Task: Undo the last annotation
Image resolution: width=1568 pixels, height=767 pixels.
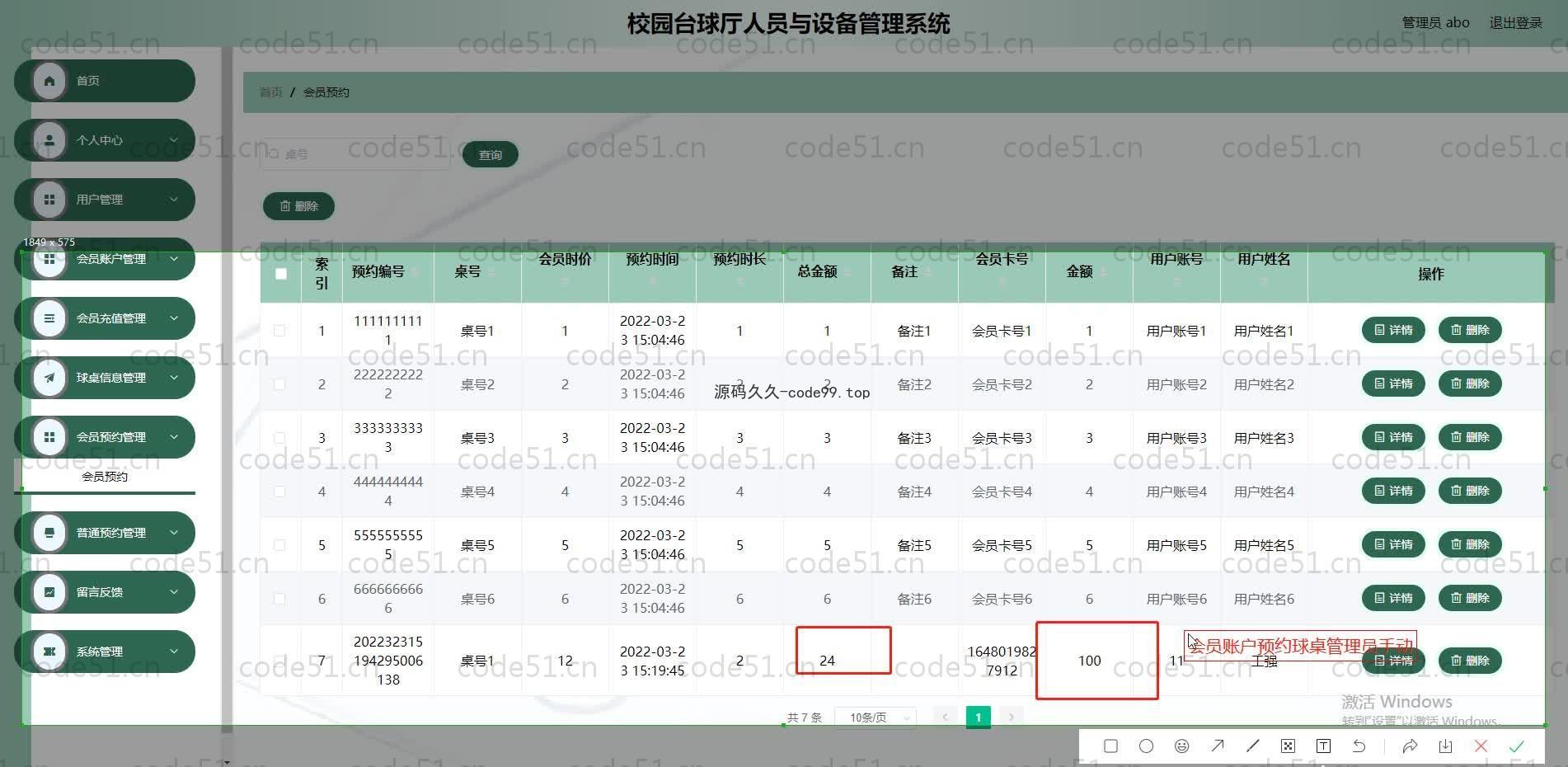Action: click(1359, 746)
